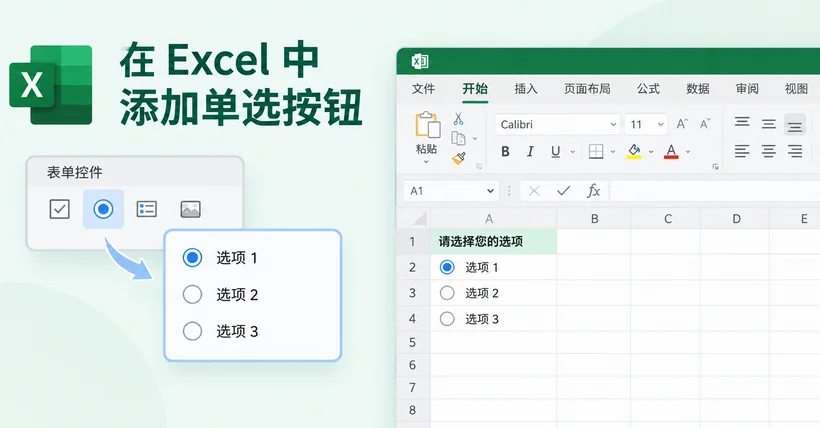Apply middle vertical alignment

768,124
